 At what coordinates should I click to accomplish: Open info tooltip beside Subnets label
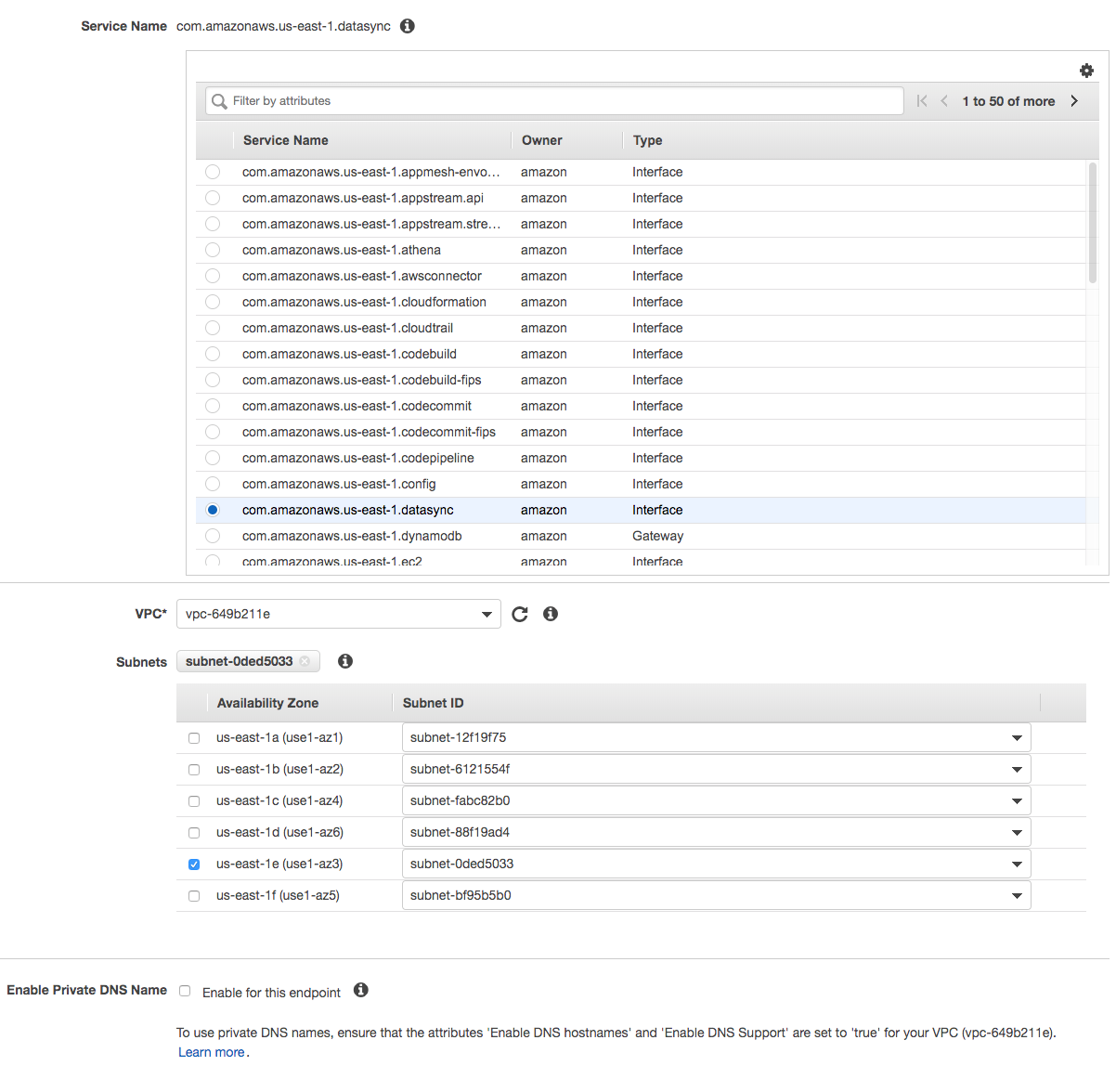344,660
